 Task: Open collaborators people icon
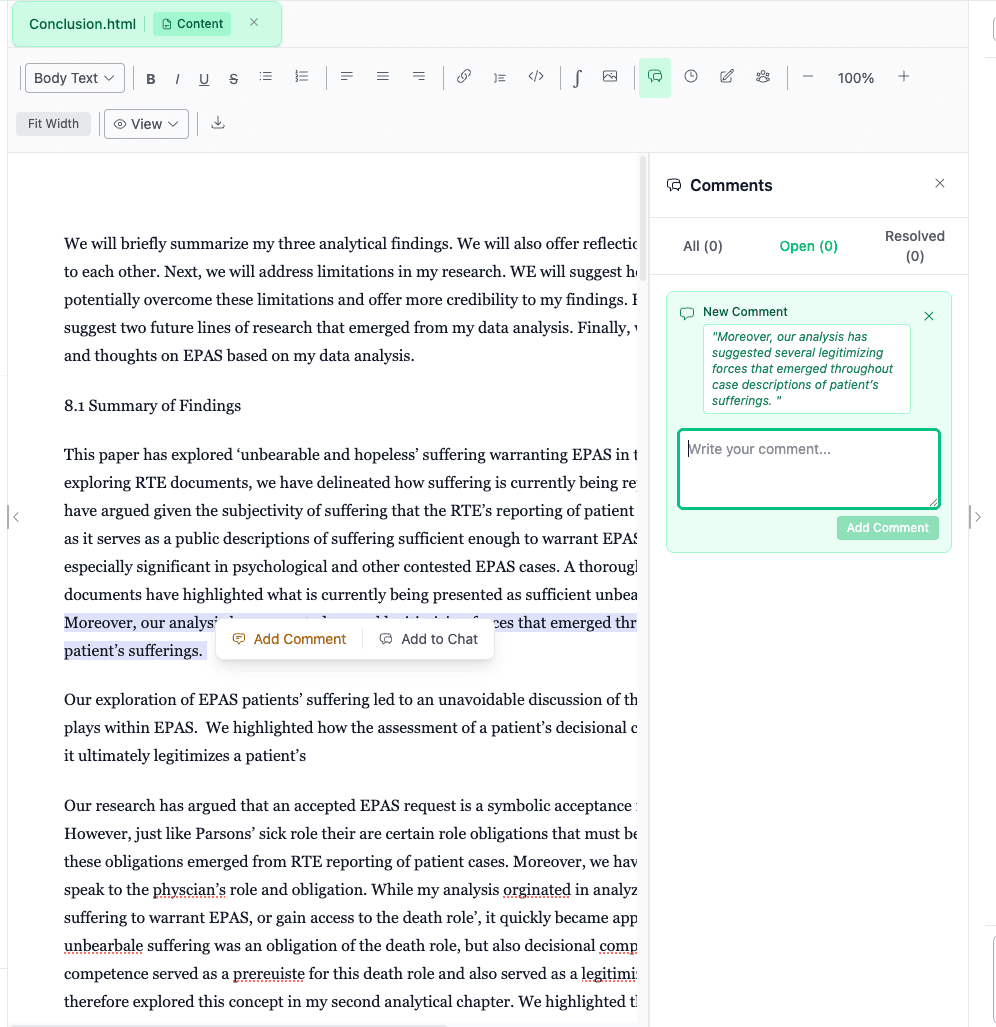[763, 77]
